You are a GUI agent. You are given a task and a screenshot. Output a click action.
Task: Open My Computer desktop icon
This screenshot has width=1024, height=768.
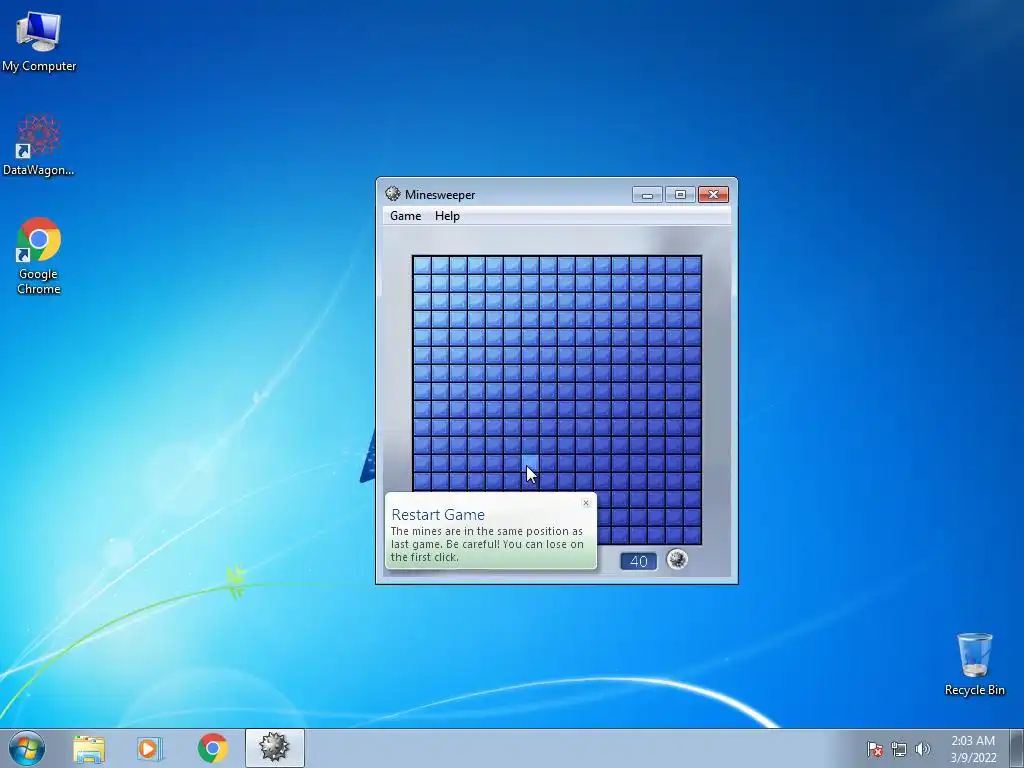click(39, 40)
